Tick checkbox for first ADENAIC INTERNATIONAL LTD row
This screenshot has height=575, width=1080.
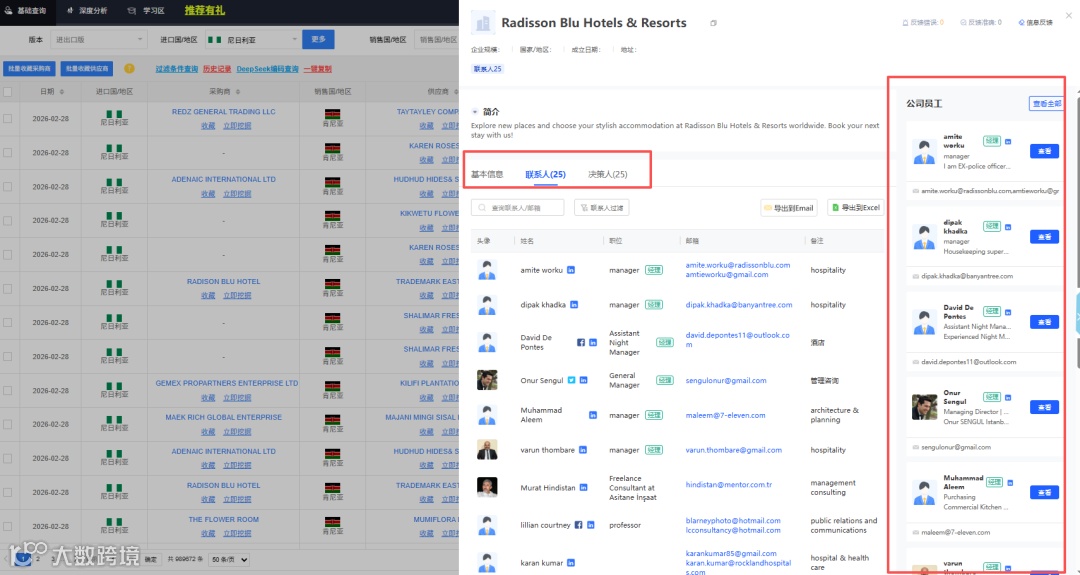point(8,187)
